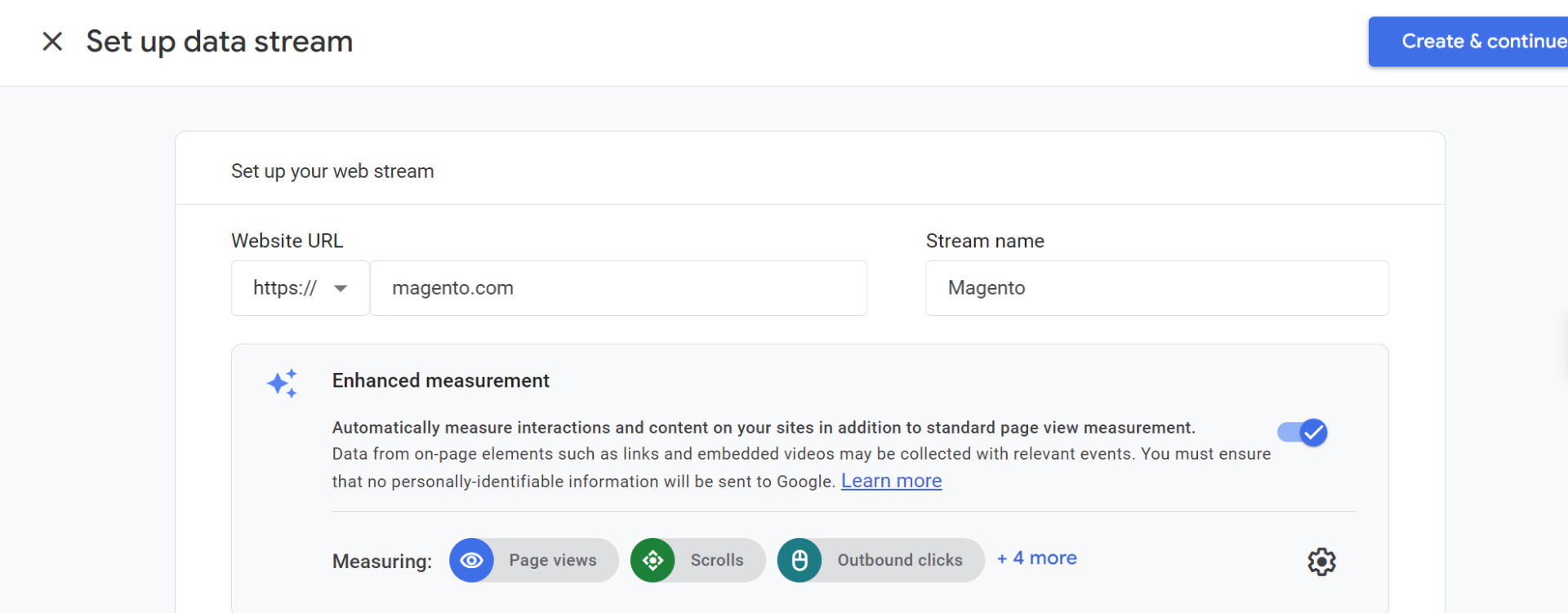The width and height of the screenshot is (1568, 613).
Task: Select the Scrolls icon
Action: [x=653, y=560]
